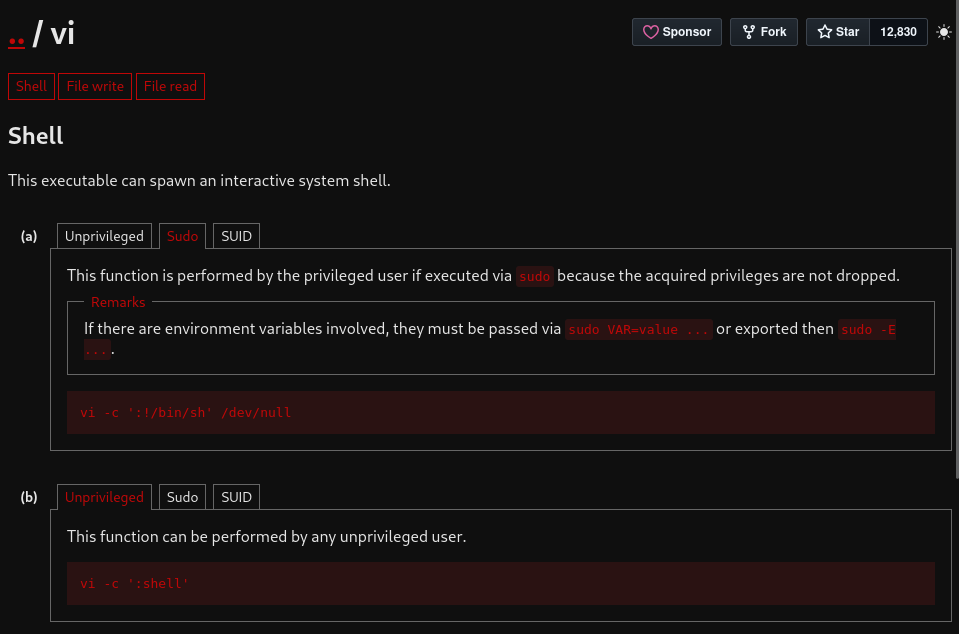Select the Unprivileged tab in example (b)

click(104, 497)
